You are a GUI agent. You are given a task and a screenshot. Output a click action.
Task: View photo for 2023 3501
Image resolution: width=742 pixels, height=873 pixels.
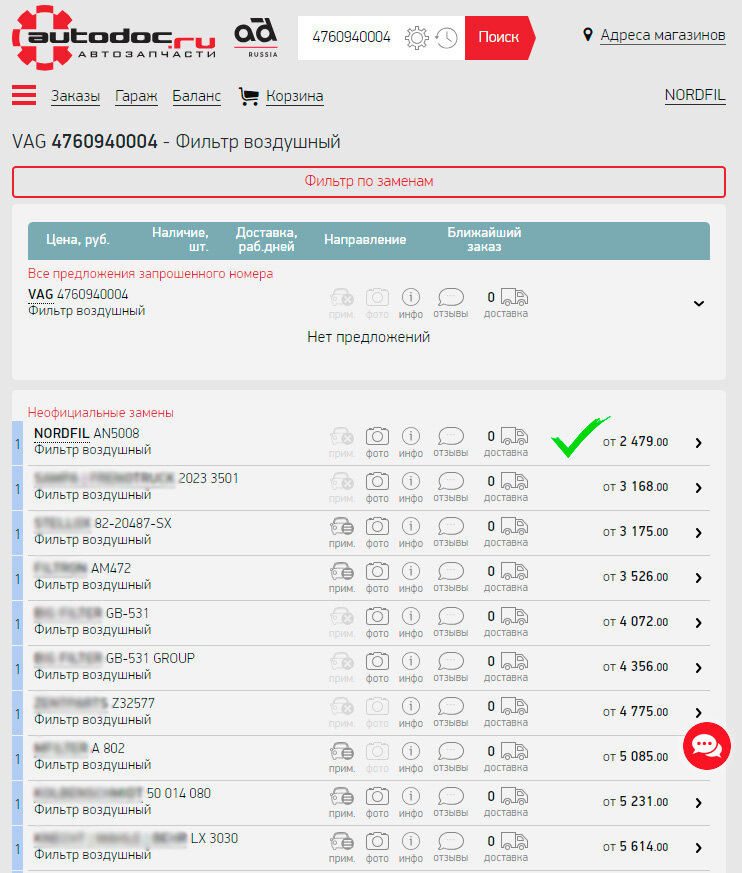point(377,488)
